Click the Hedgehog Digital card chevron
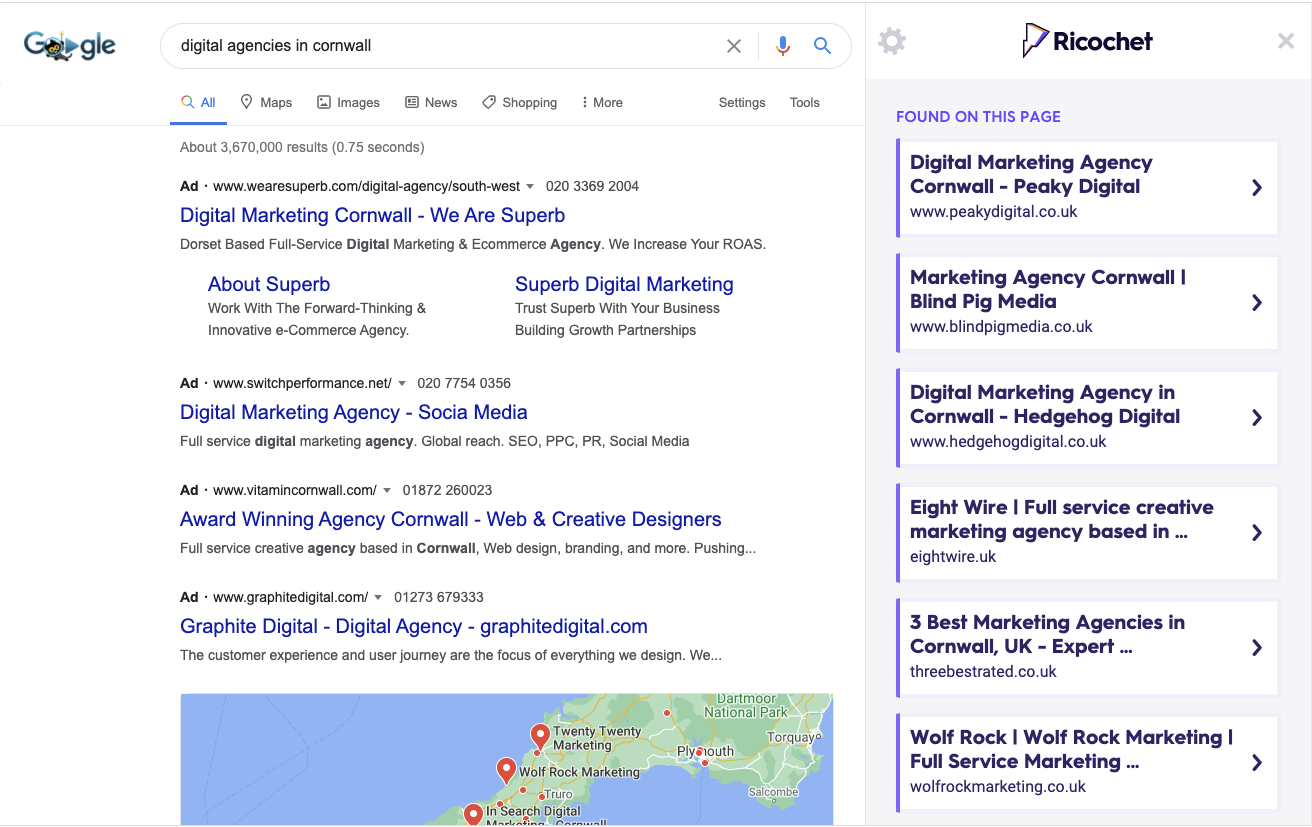 (x=1257, y=417)
